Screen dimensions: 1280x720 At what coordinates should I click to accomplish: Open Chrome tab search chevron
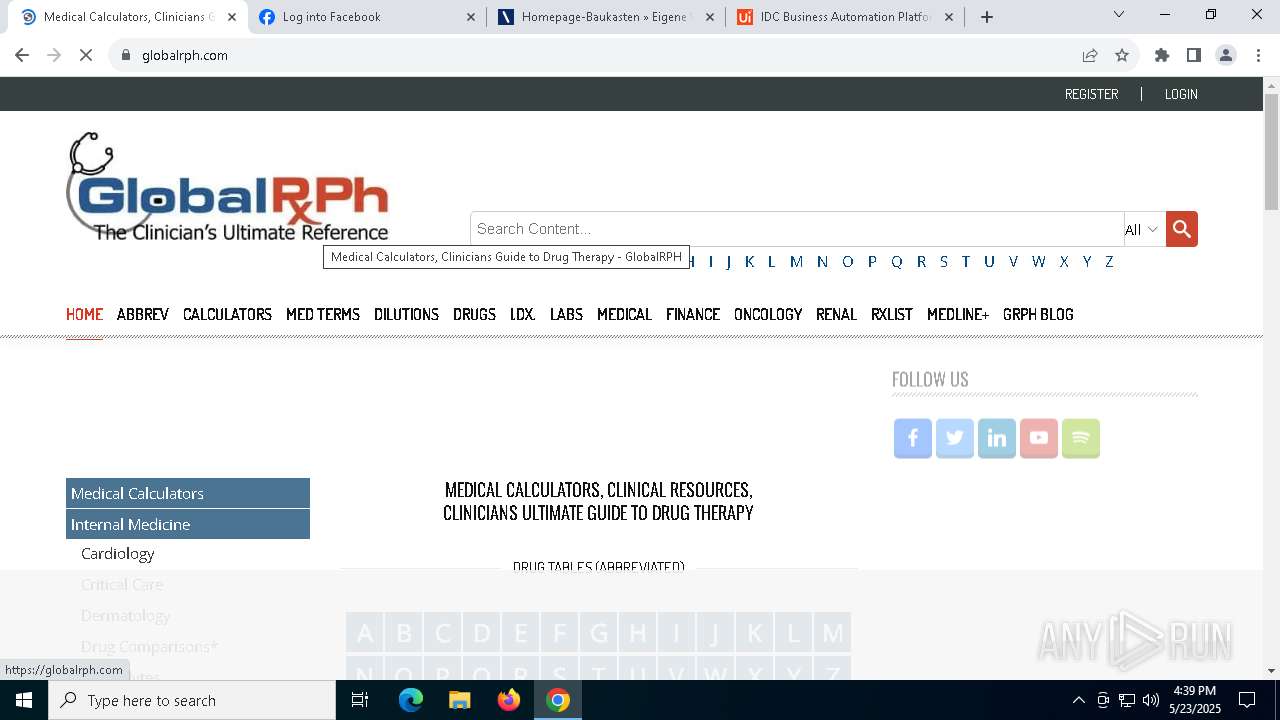(1119, 14)
